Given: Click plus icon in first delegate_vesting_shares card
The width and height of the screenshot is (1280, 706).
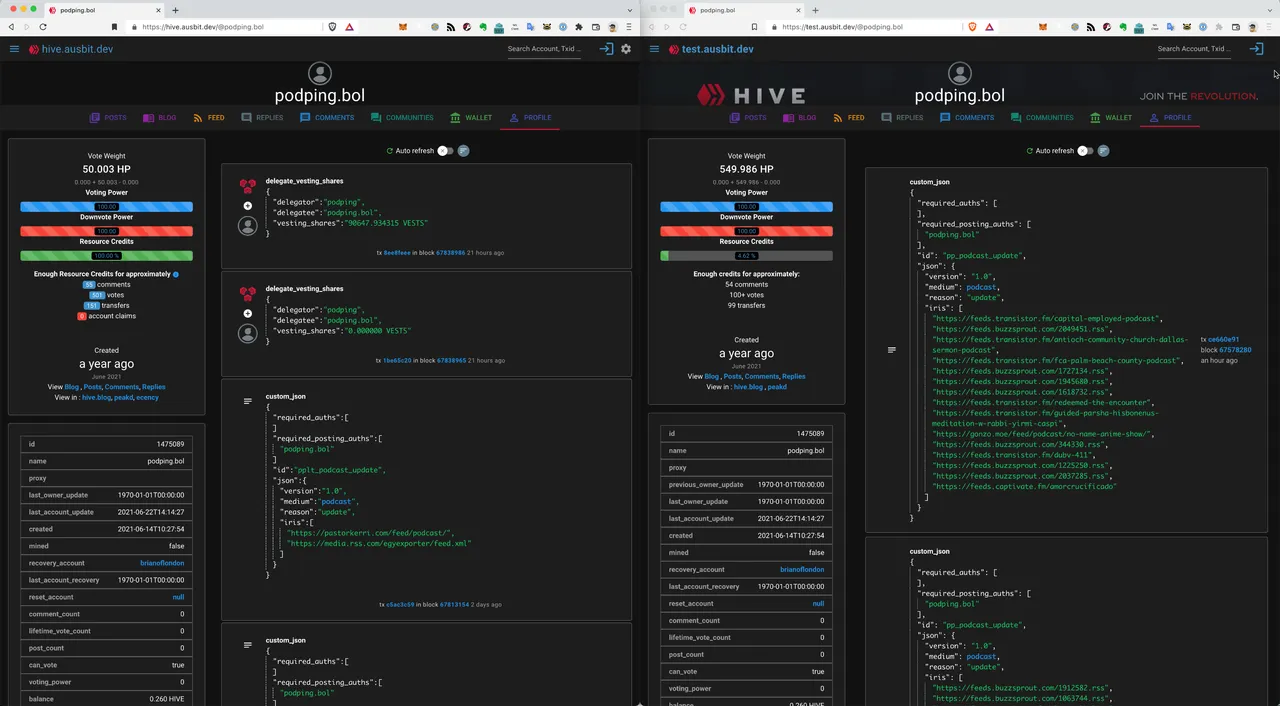Looking at the screenshot, I should (x=248, y=206).
